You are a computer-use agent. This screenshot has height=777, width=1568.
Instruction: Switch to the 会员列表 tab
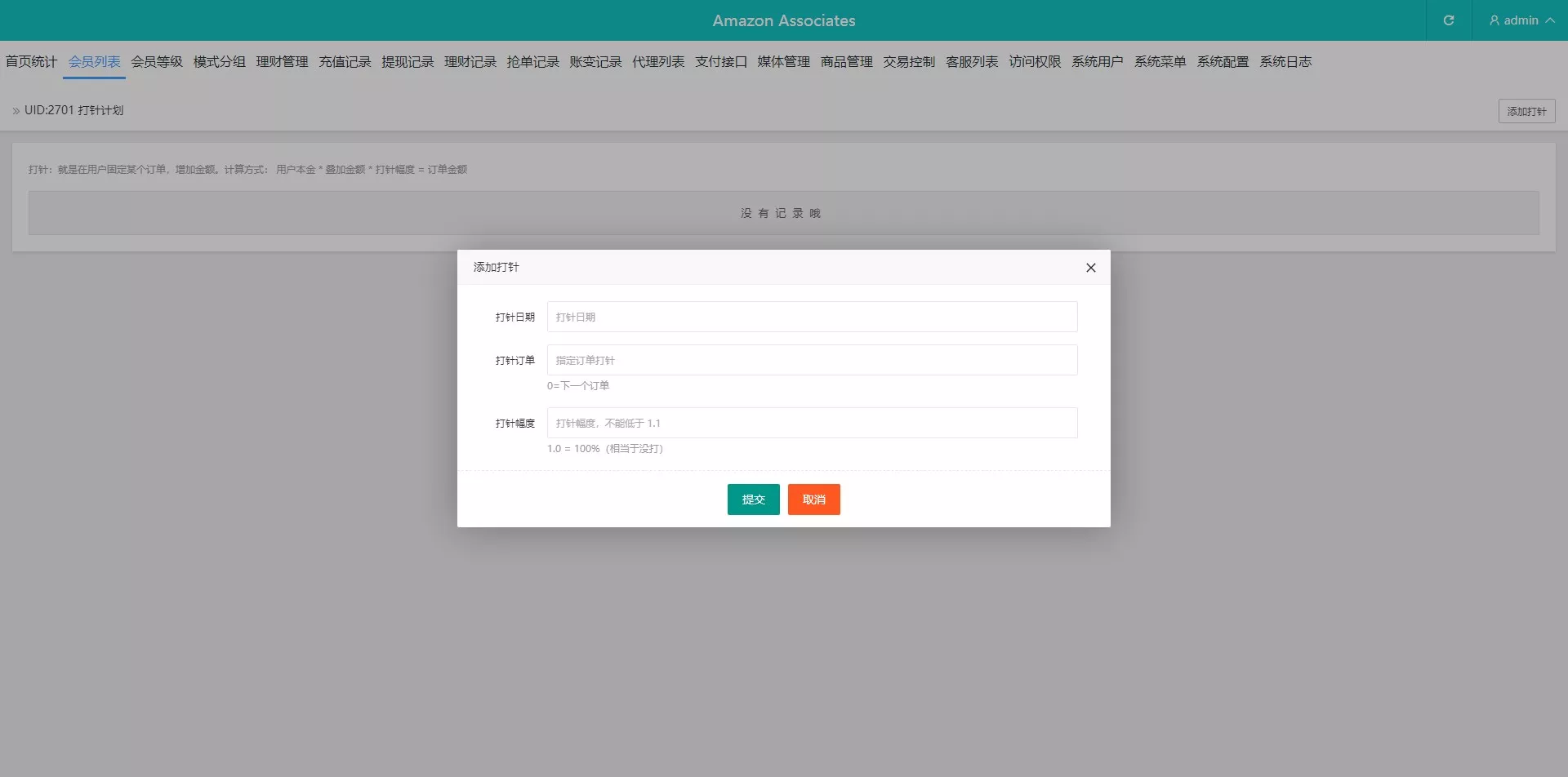[x=94, y=62]
